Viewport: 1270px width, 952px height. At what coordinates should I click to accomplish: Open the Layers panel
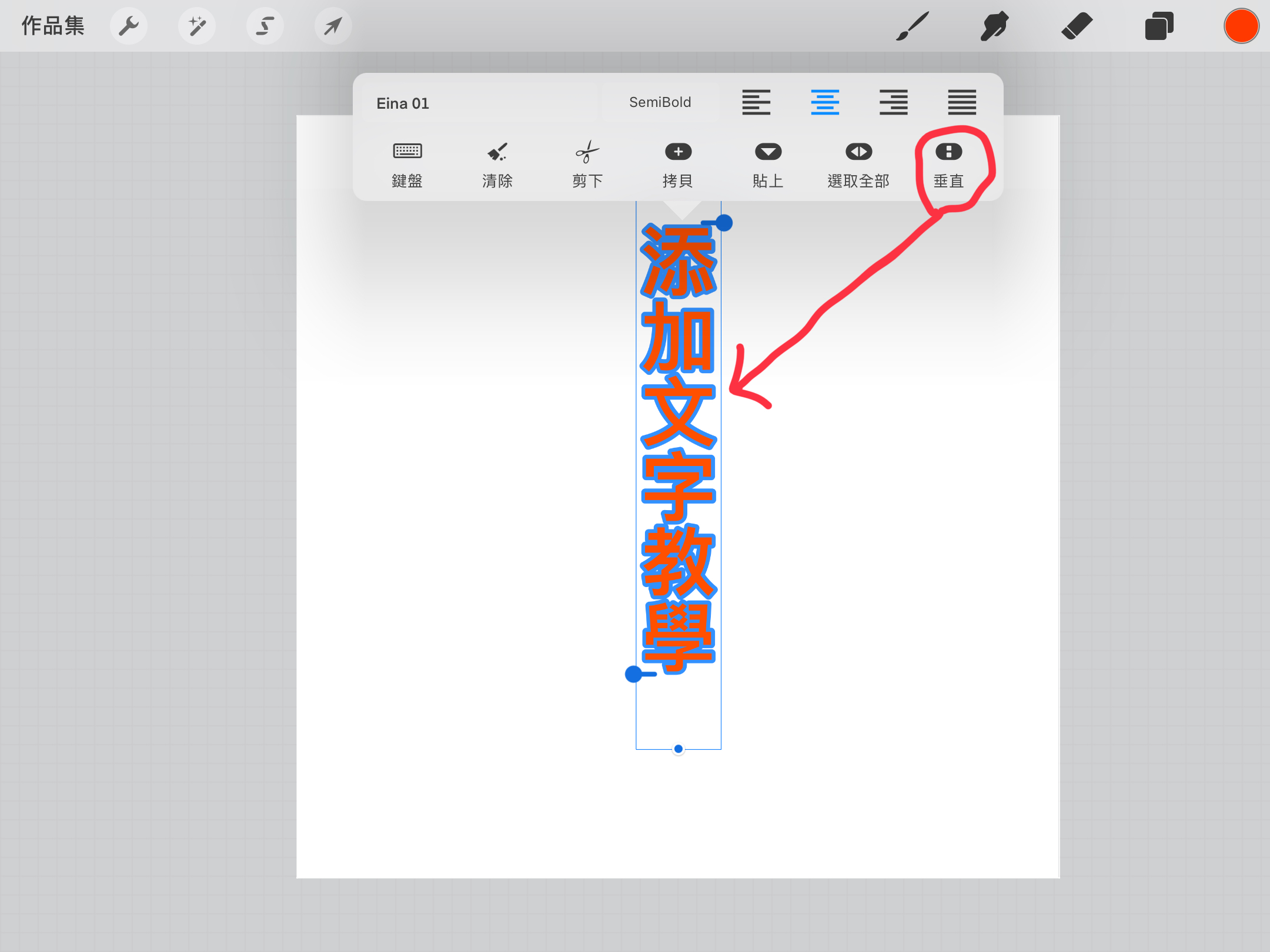pos(1159,26)
